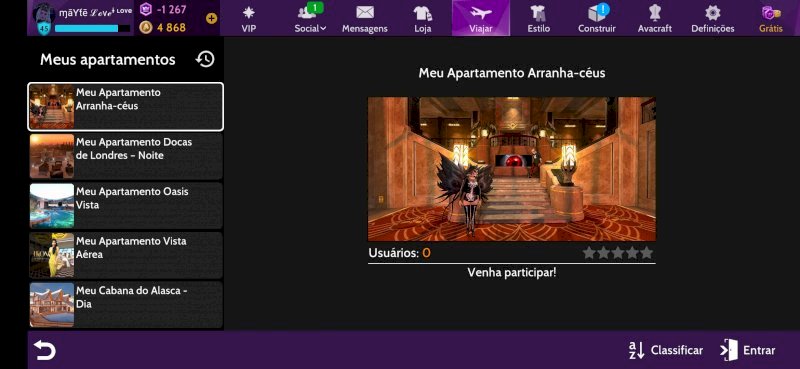Select Meu Cabana do Alasca – Dia

click(x=126, y=305)
